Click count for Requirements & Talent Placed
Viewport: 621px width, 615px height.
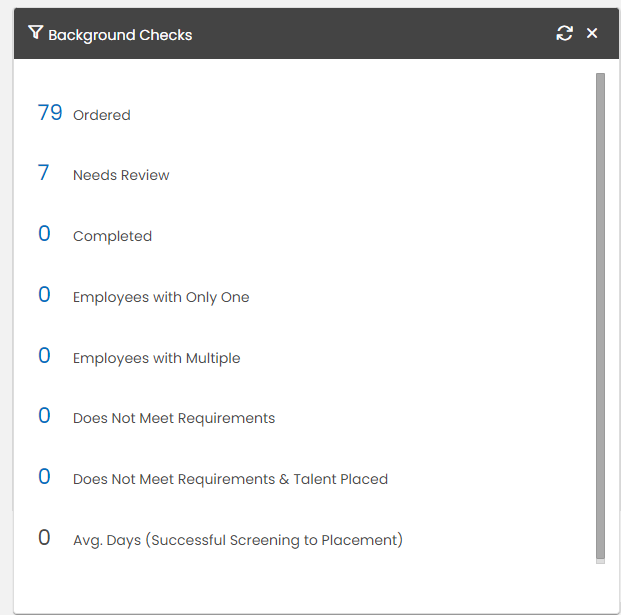pos(44,476)
